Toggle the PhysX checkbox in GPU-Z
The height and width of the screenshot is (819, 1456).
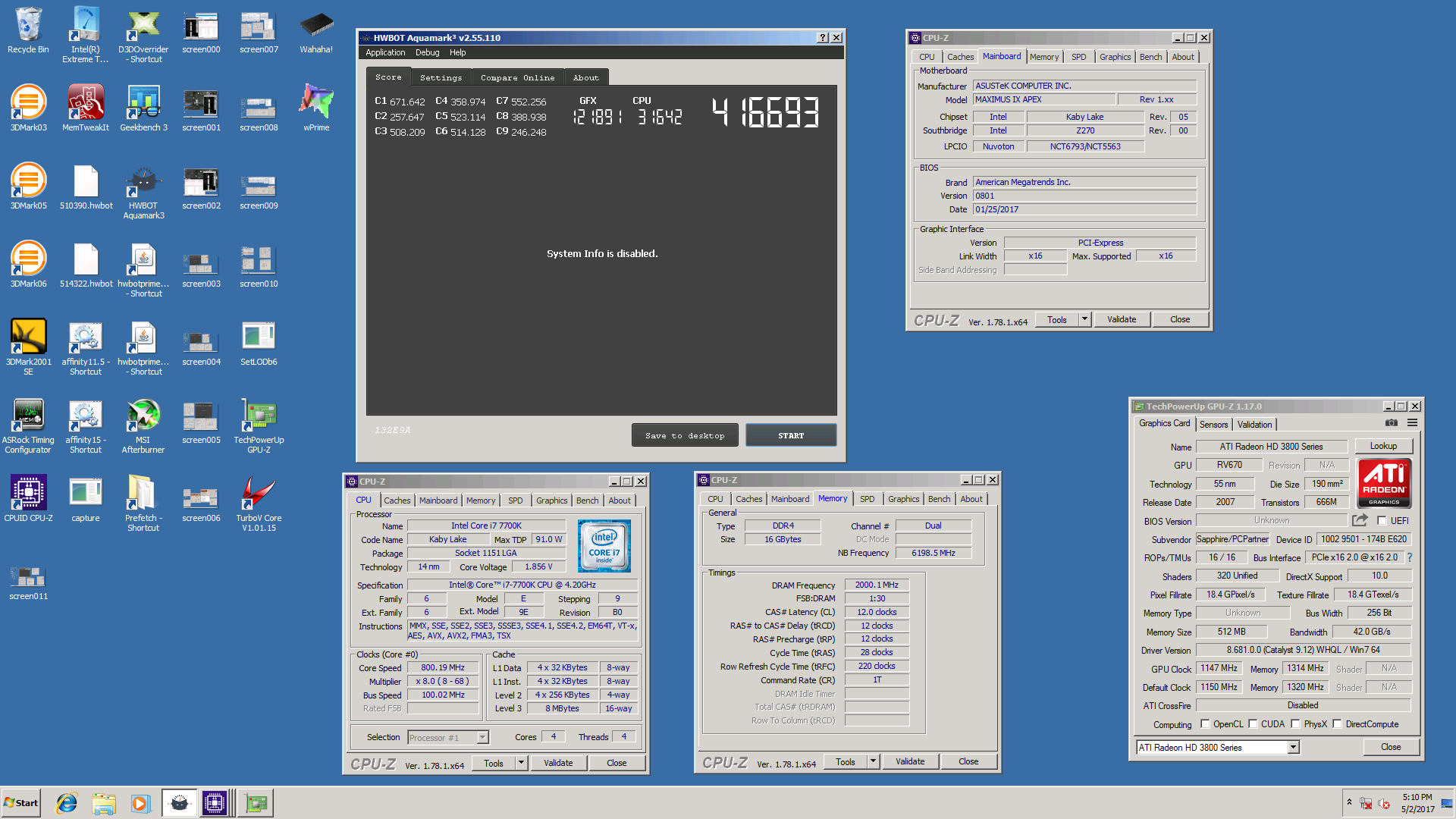pos(1295,724)
